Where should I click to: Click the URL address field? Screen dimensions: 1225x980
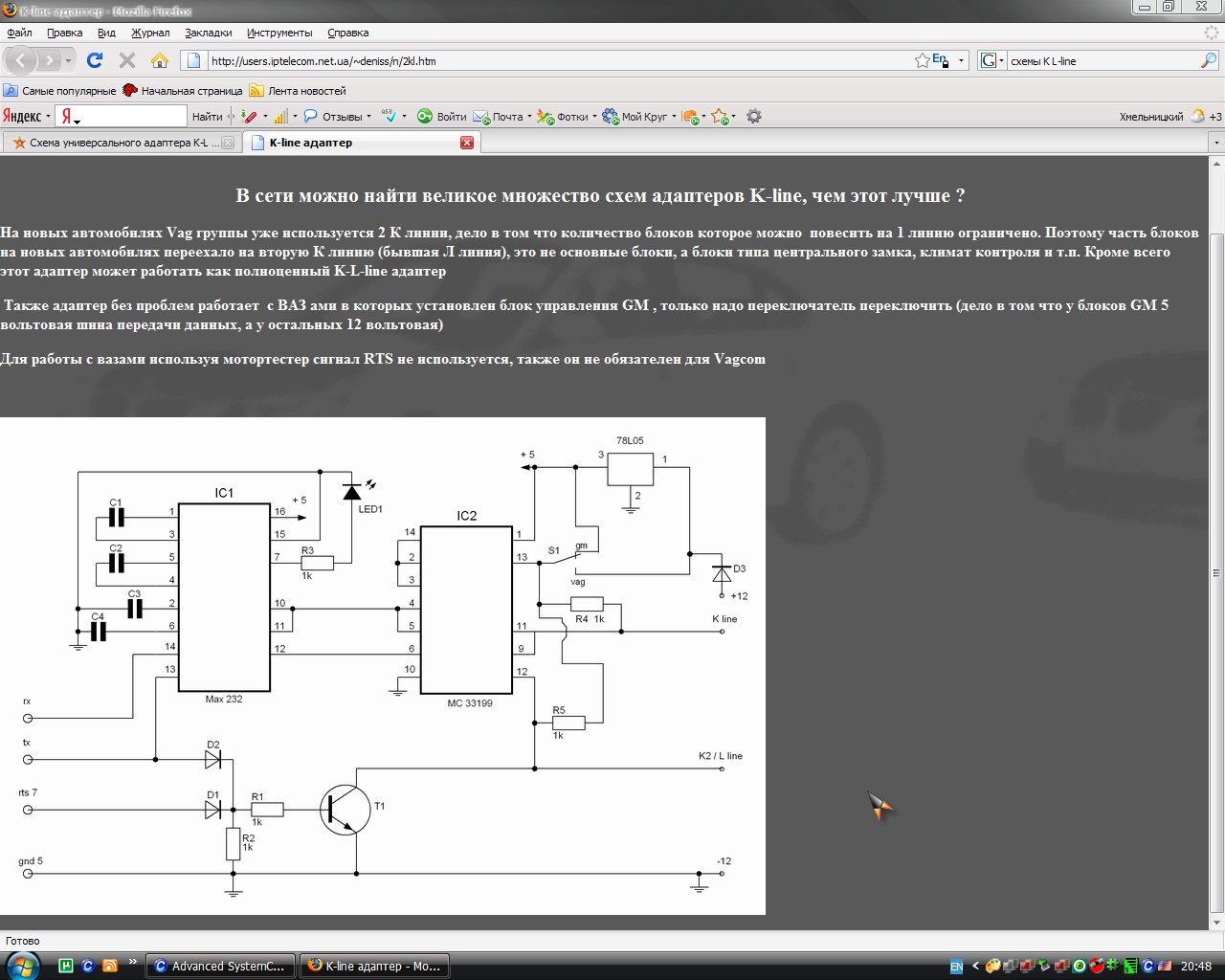click(555, 60)
